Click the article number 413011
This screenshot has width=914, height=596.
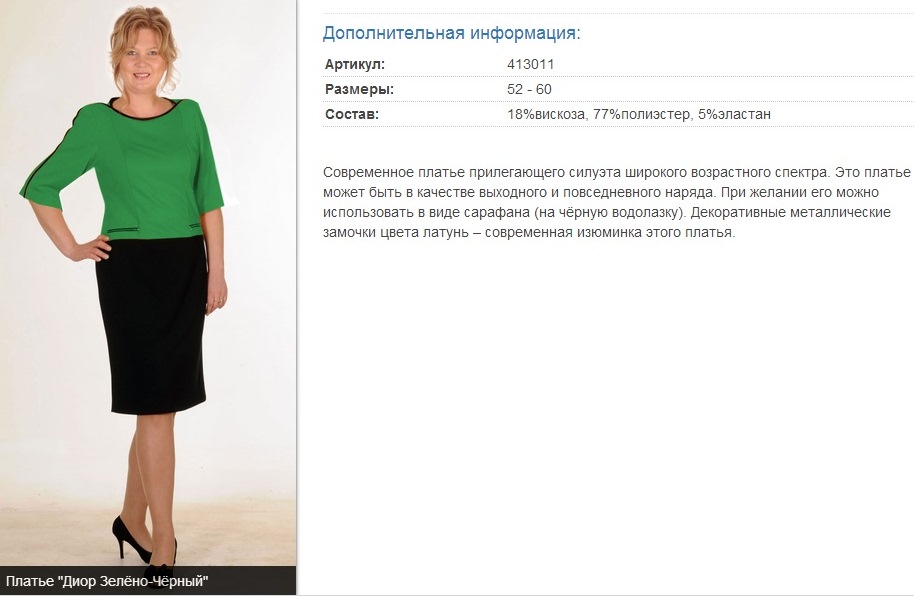[x=530, y=64]
